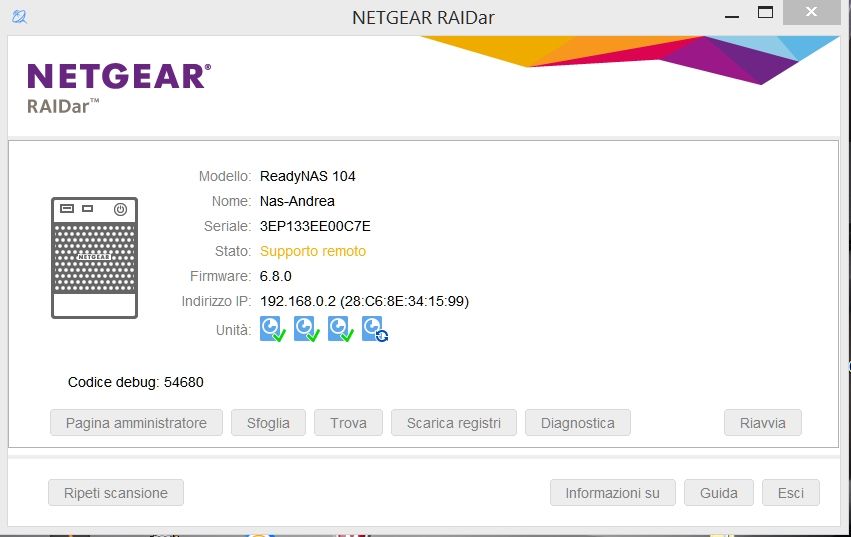Click the RAIDar app icon in title bar
851x537 pixels.
tap(19, 17)
